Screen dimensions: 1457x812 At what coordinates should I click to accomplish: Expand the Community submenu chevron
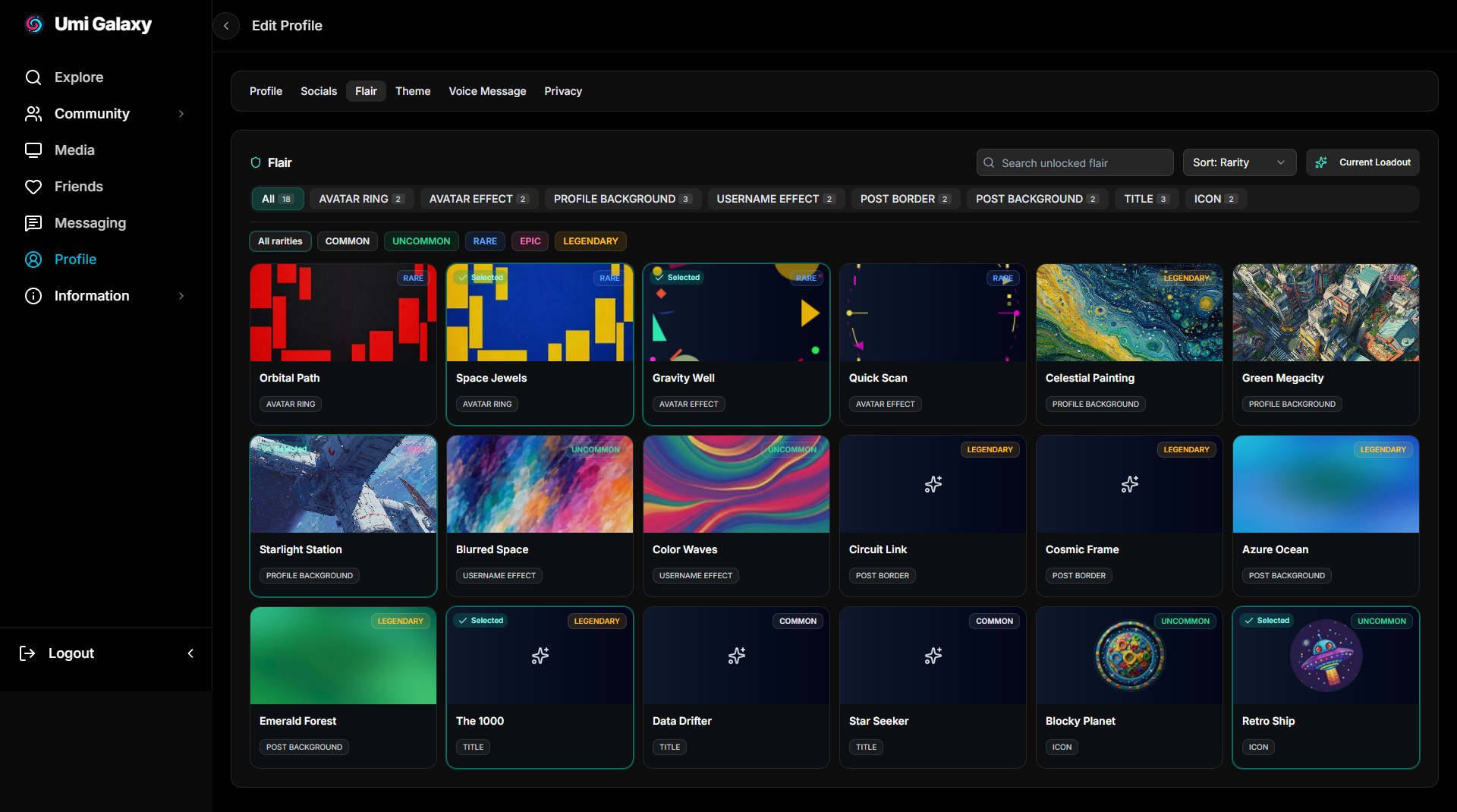coord(181,114)
